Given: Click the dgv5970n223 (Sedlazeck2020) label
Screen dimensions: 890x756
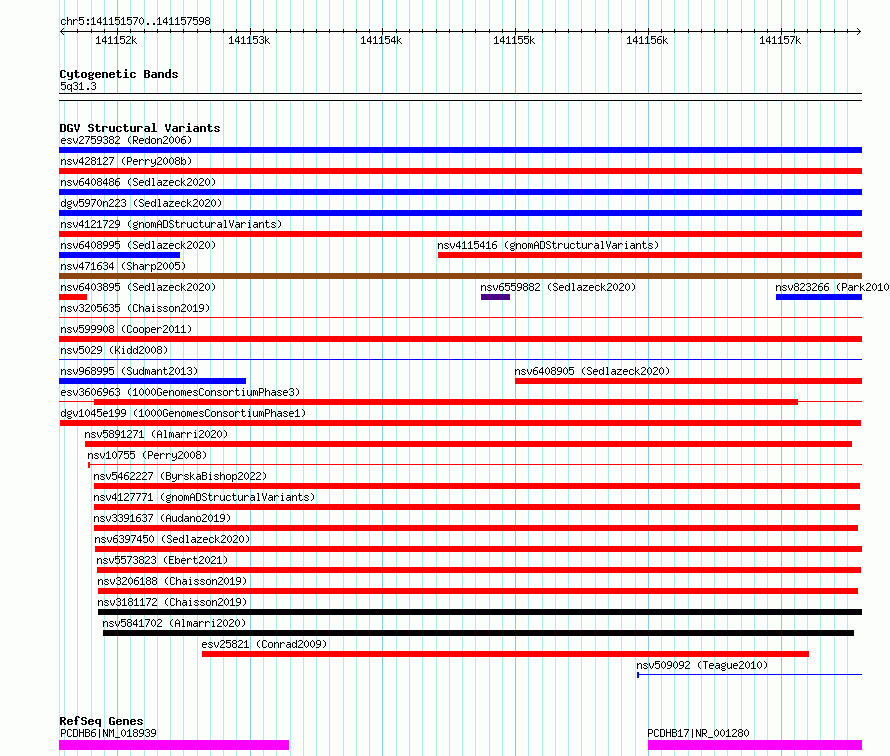Looking at the screenshot, I should 141,203.
